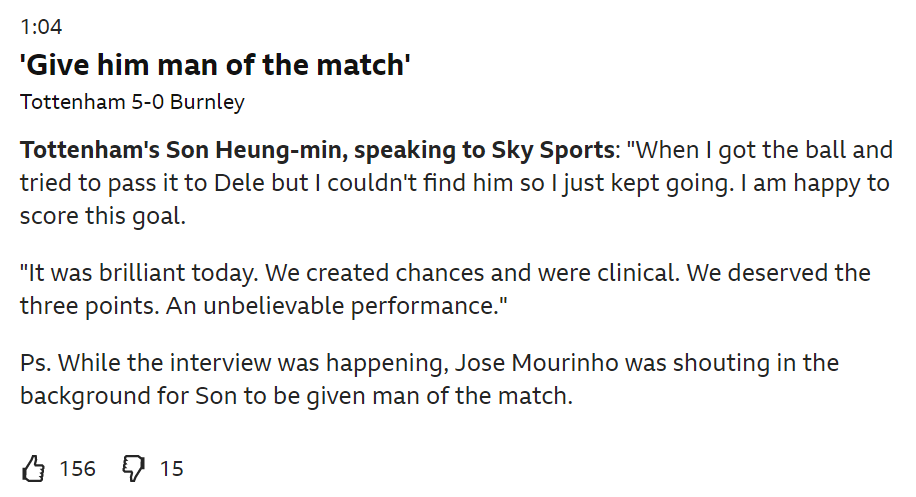The height and width of the screenshot is (497, 916).
Task: Dislike the post with thumbs down icon
Action: click(x=134, y=468)
